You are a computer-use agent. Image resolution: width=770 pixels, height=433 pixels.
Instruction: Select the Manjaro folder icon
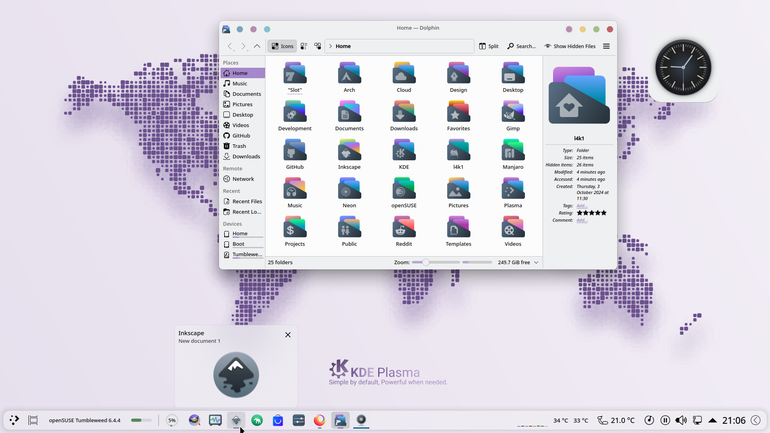click(513, 150)
